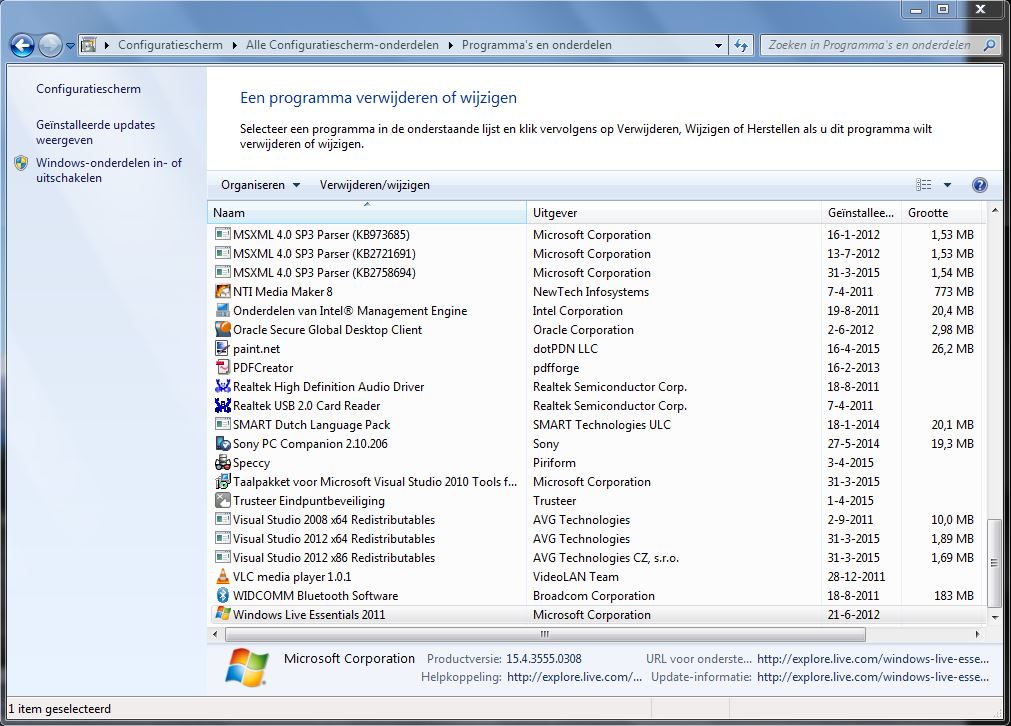Click the vertical scrollbar up arrow

point(995,211)
